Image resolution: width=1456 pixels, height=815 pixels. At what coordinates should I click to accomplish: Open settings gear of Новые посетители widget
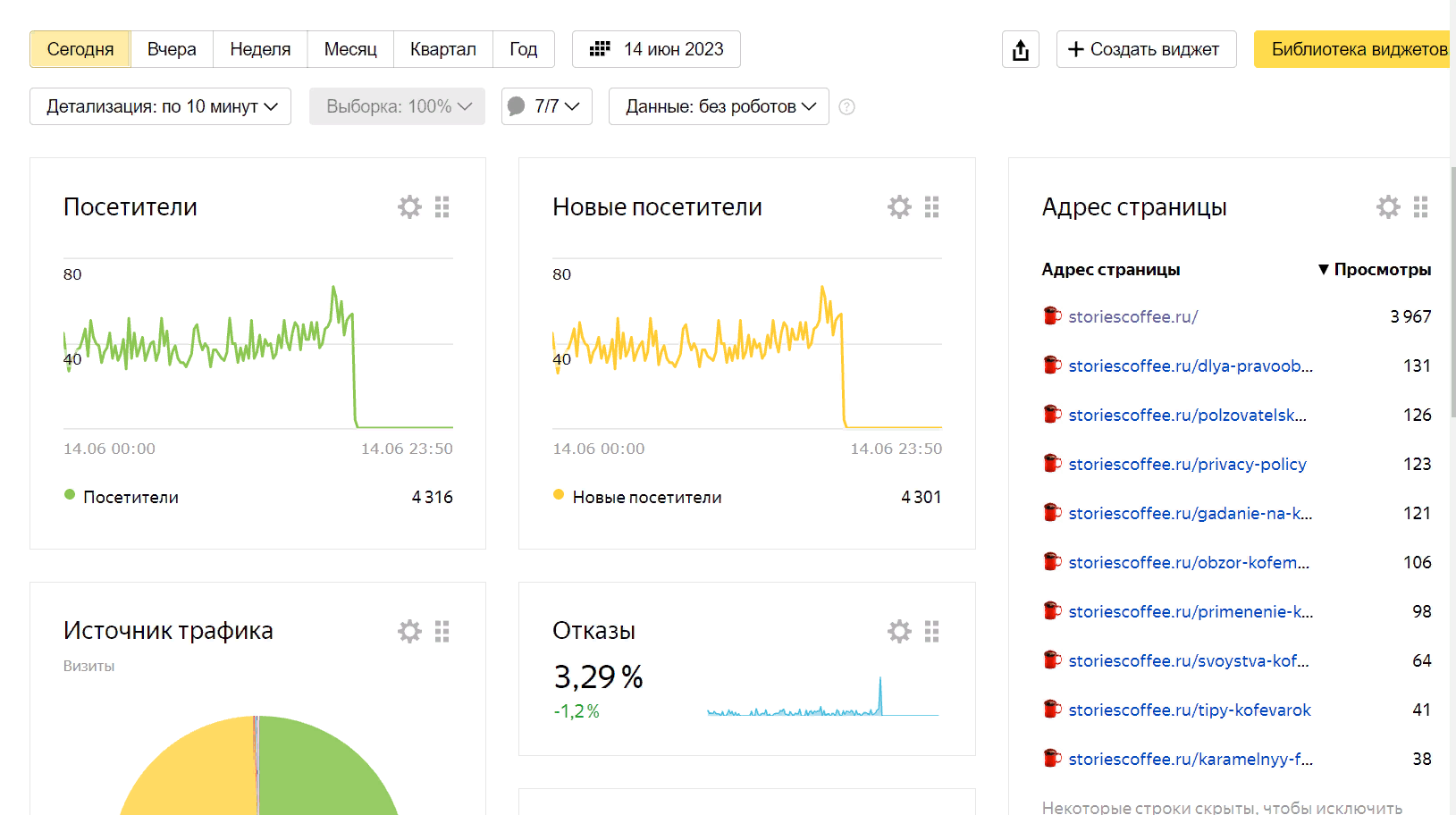pyautogui.click(x=899, y=207)
